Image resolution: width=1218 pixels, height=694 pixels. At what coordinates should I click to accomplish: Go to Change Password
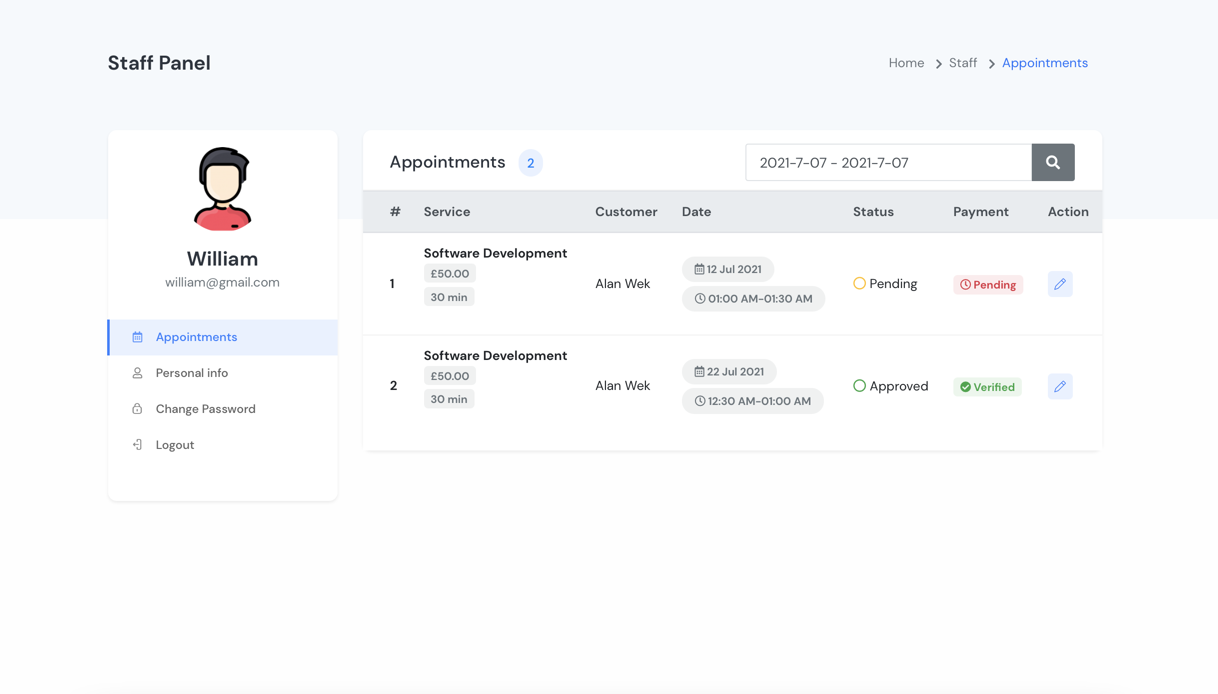pyautogui.click(x=205, y=409)
